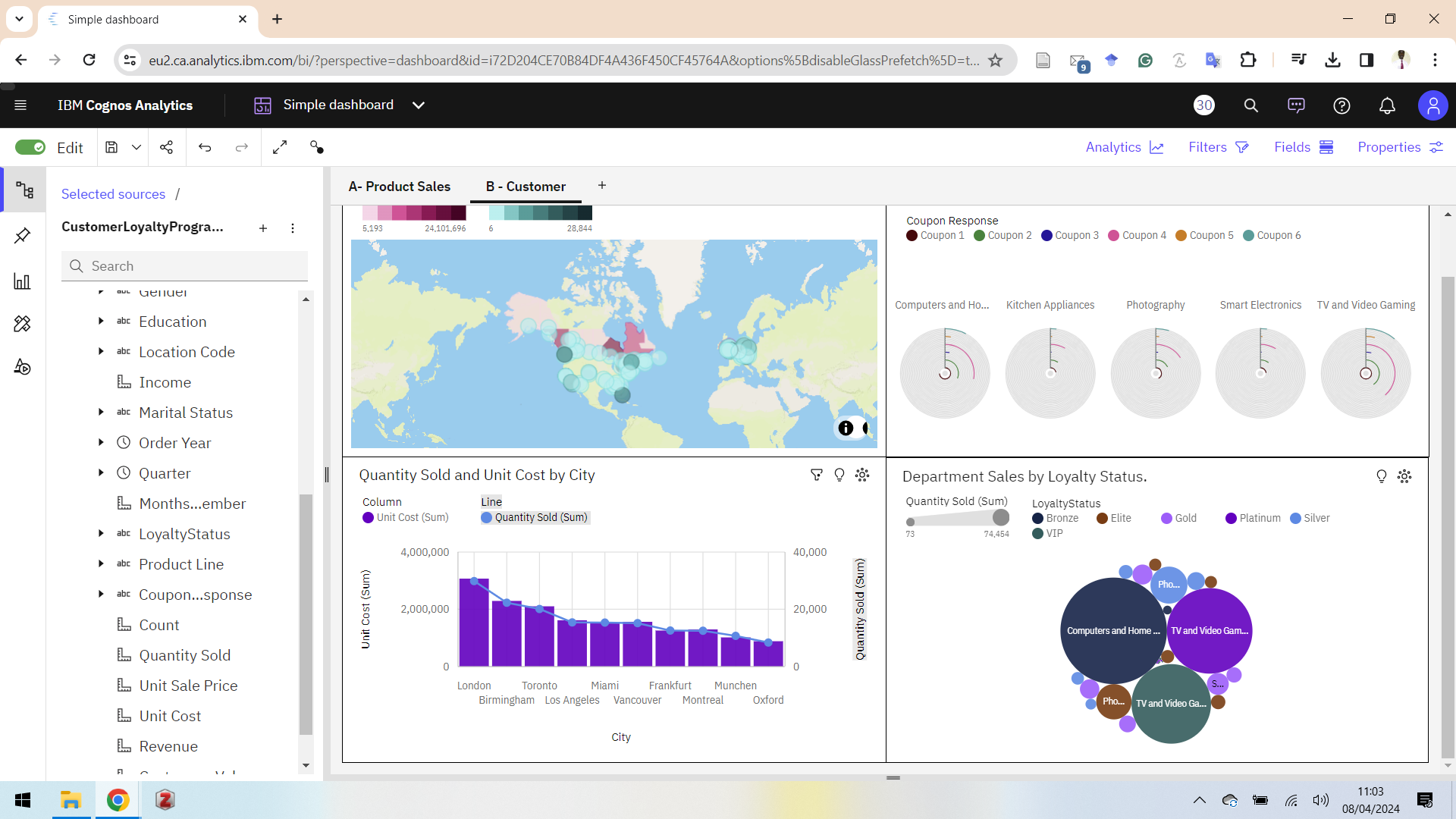This screenshot has height=819, width=1456.
Task: Click the Selected sources link
Action: tap(113, 194)
